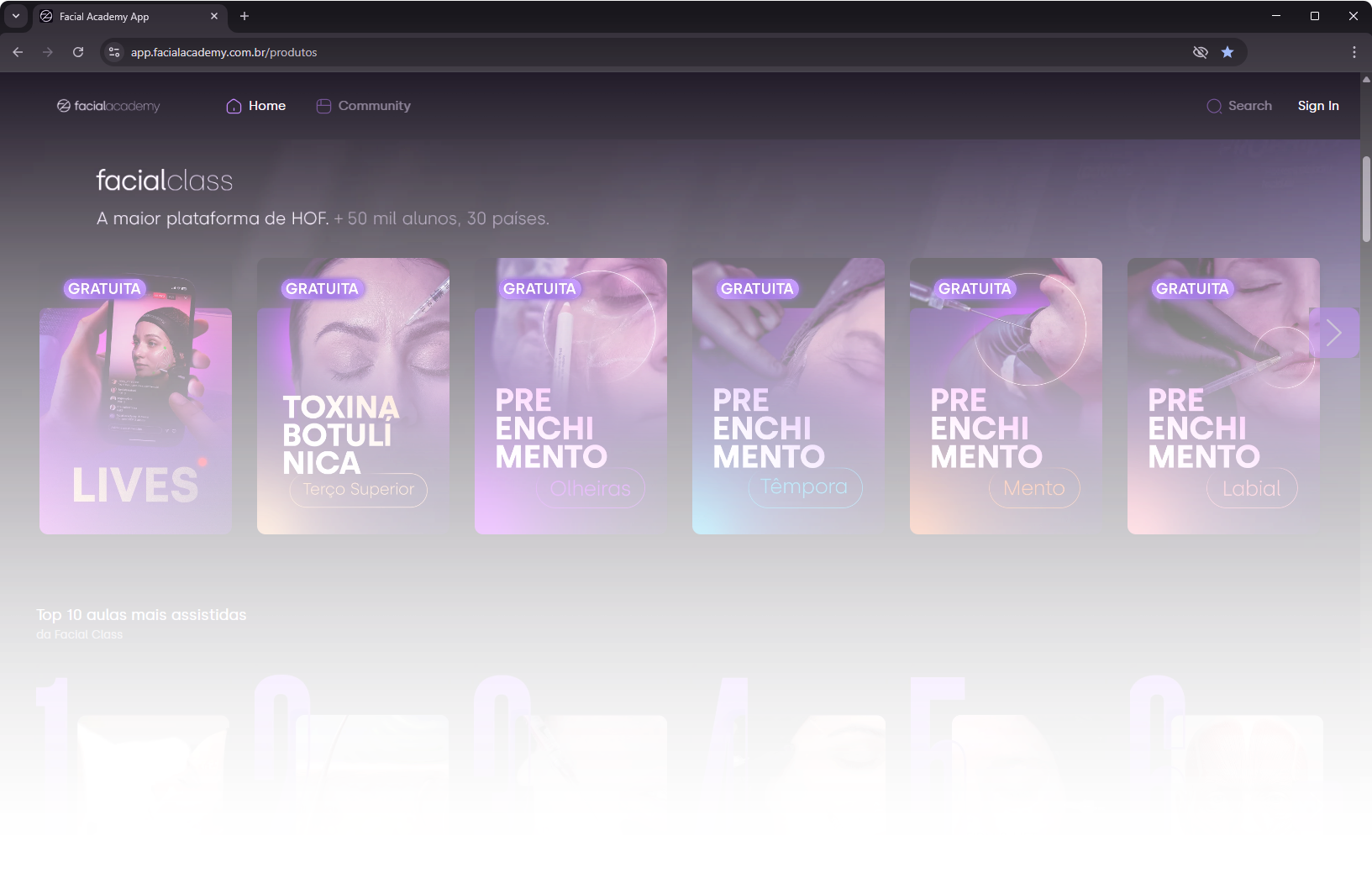Screen dimensions: 1372x878
Task: Click the facialclass title text
Action: coord(165,181)
